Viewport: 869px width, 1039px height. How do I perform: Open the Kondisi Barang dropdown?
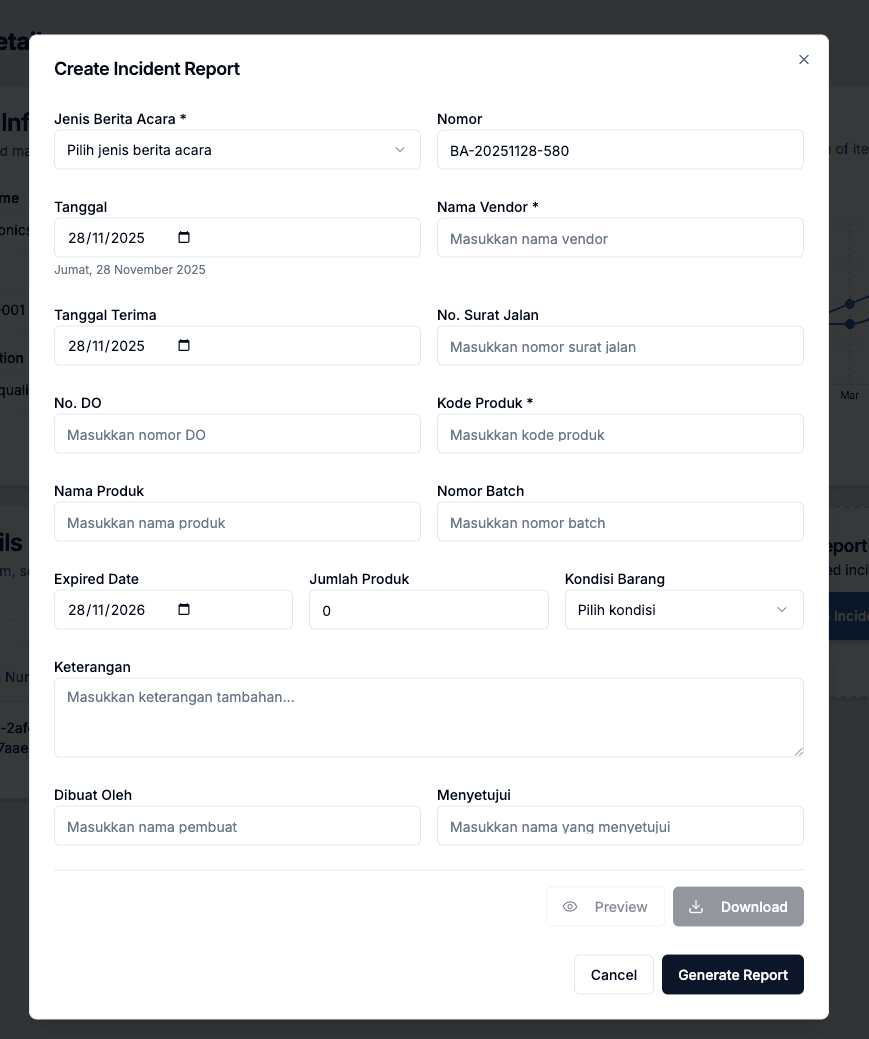(684, 610)
